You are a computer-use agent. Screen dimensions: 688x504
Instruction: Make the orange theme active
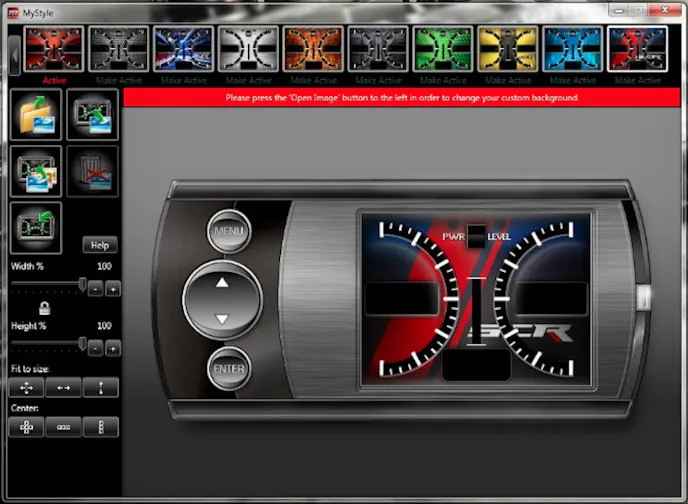point(314,80)
